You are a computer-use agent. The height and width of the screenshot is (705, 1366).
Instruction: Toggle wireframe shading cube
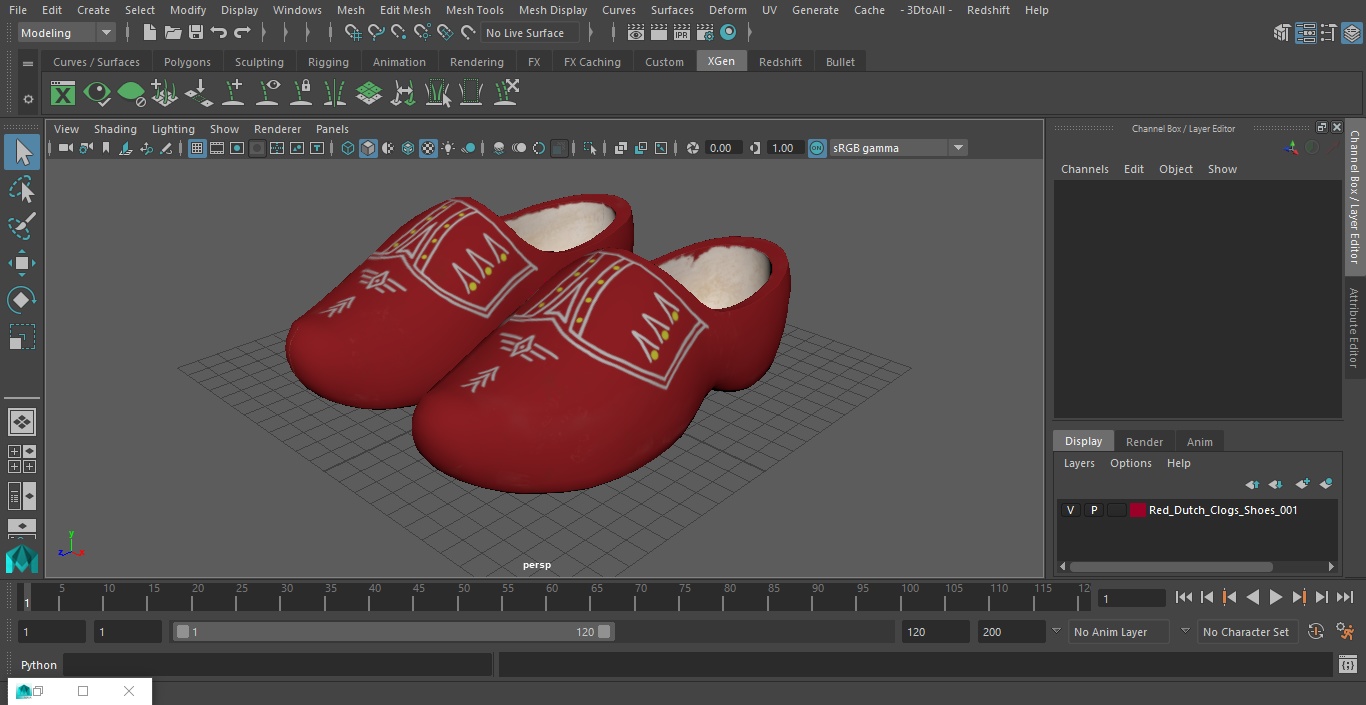348,148
